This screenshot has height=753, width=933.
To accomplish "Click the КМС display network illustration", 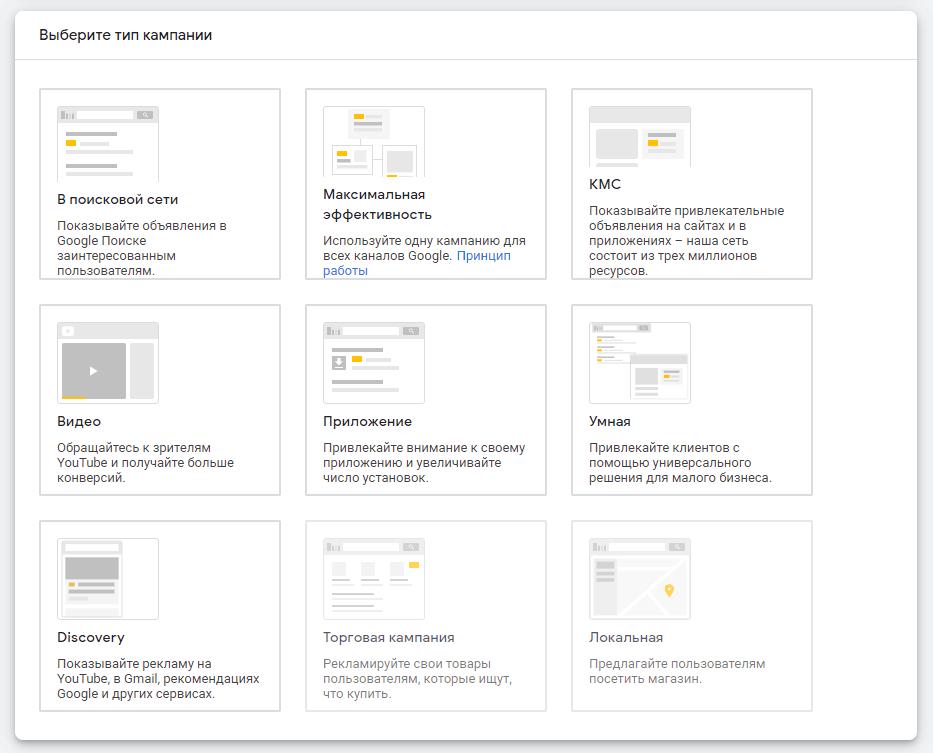I will tap(640, 136).
